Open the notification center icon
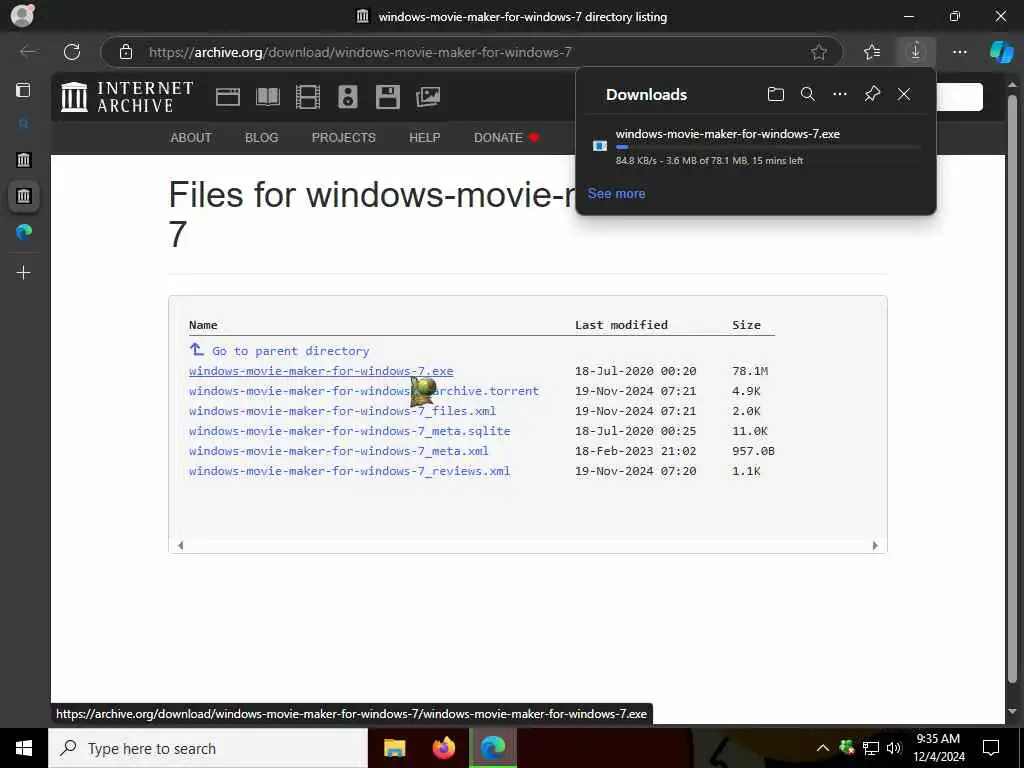This screenshot has height=768, width=1024. (991, 748)
